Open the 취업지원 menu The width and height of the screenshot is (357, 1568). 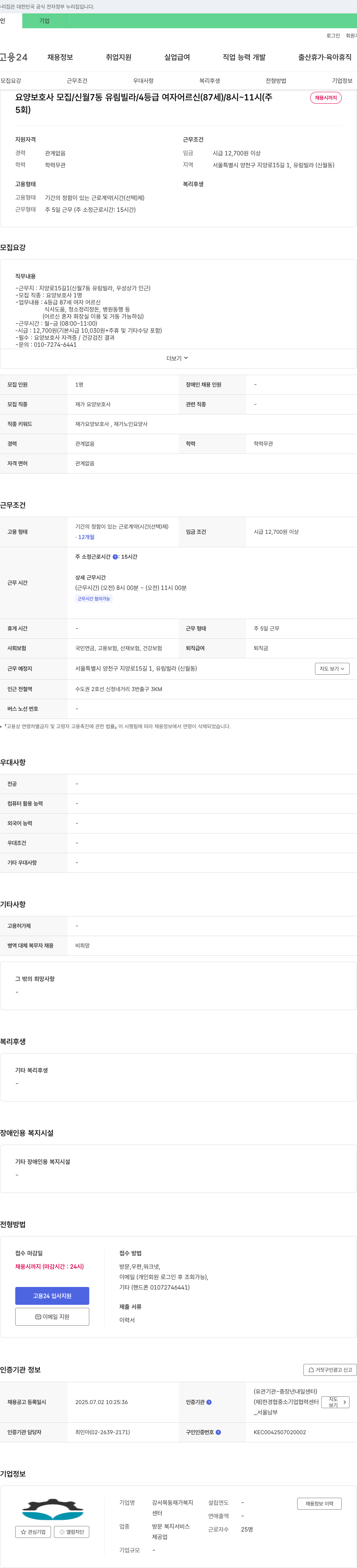tap(118, 57)
